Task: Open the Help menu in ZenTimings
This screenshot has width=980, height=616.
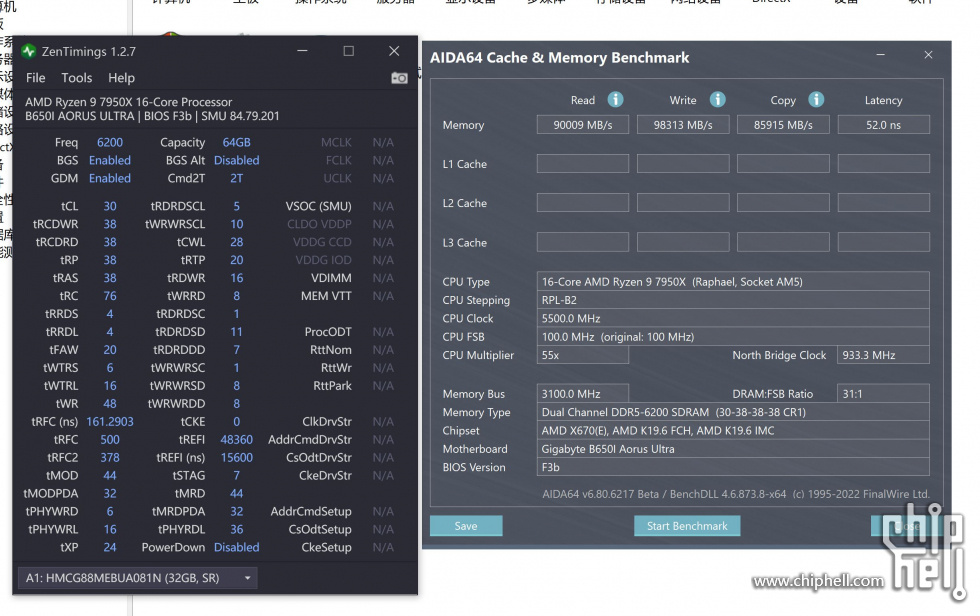Action: tap(121, 78)
